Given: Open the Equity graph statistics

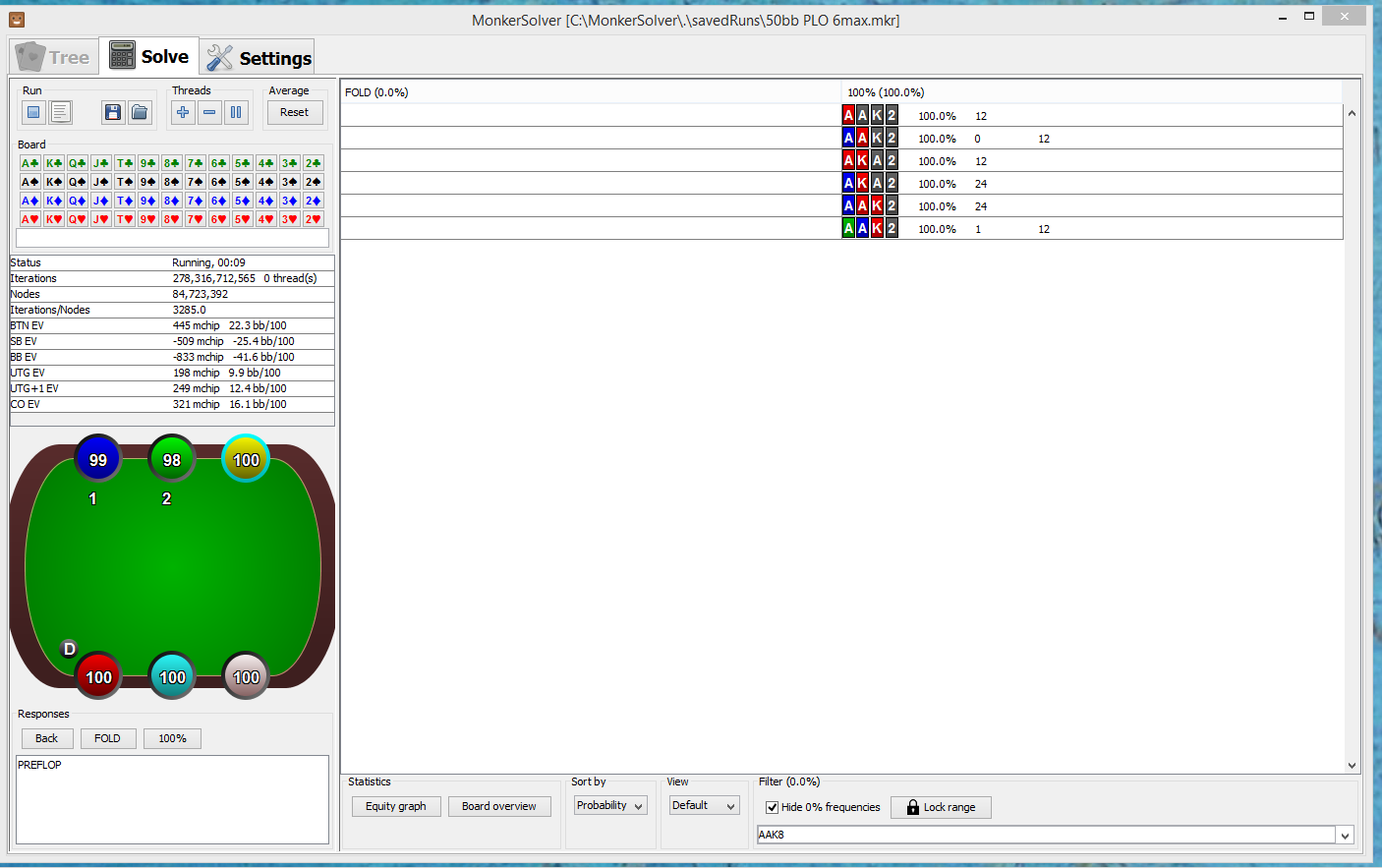Looking at the screenshot, I should [396, 807].
